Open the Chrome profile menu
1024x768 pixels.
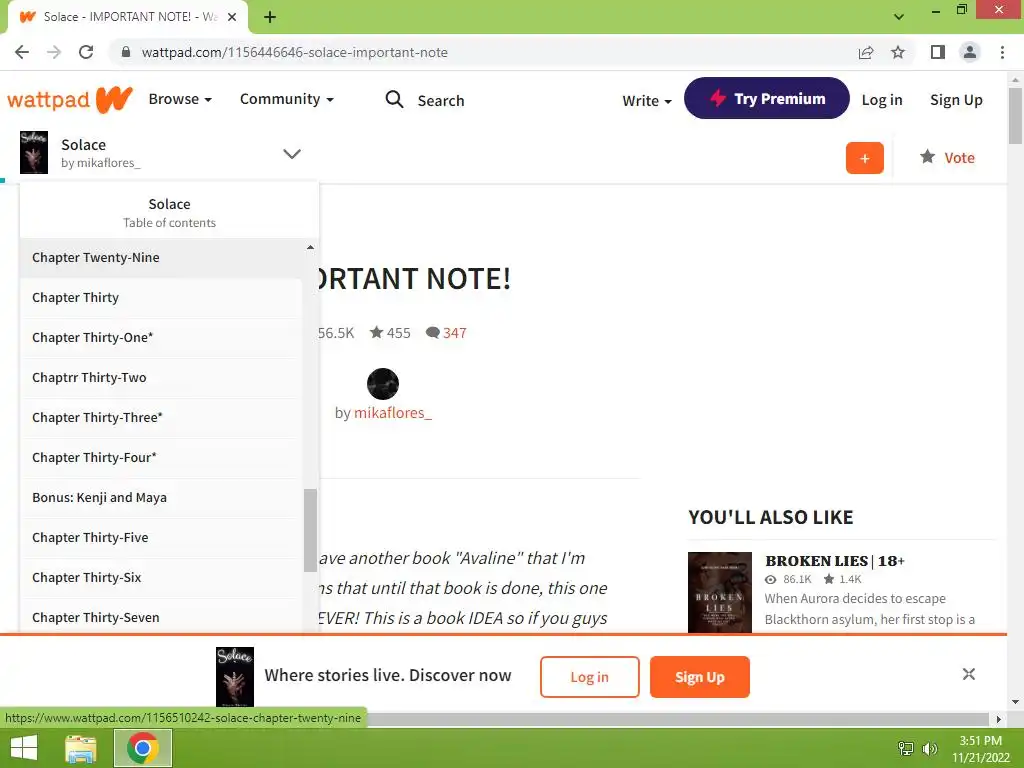pyautogui.click(x=970, y=52)
